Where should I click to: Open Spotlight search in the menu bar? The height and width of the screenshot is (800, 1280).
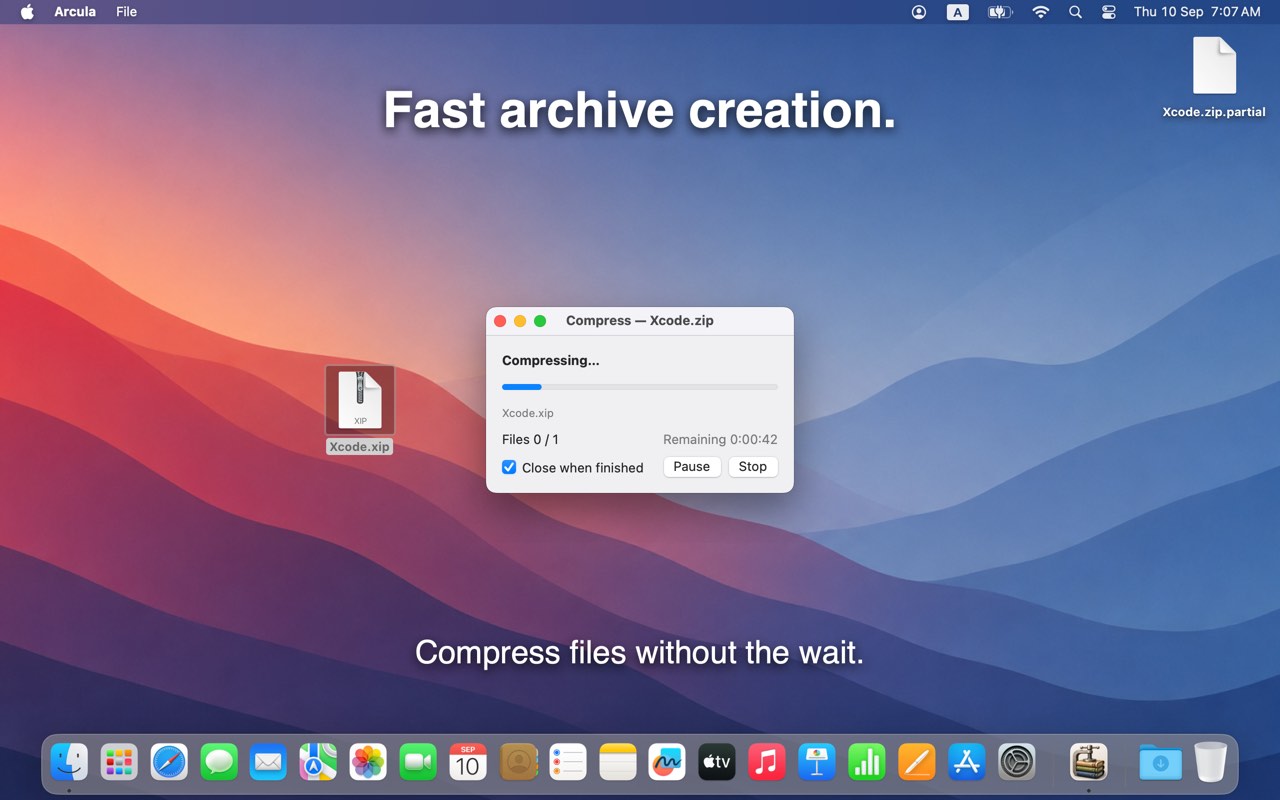(x=1075, y=12)
